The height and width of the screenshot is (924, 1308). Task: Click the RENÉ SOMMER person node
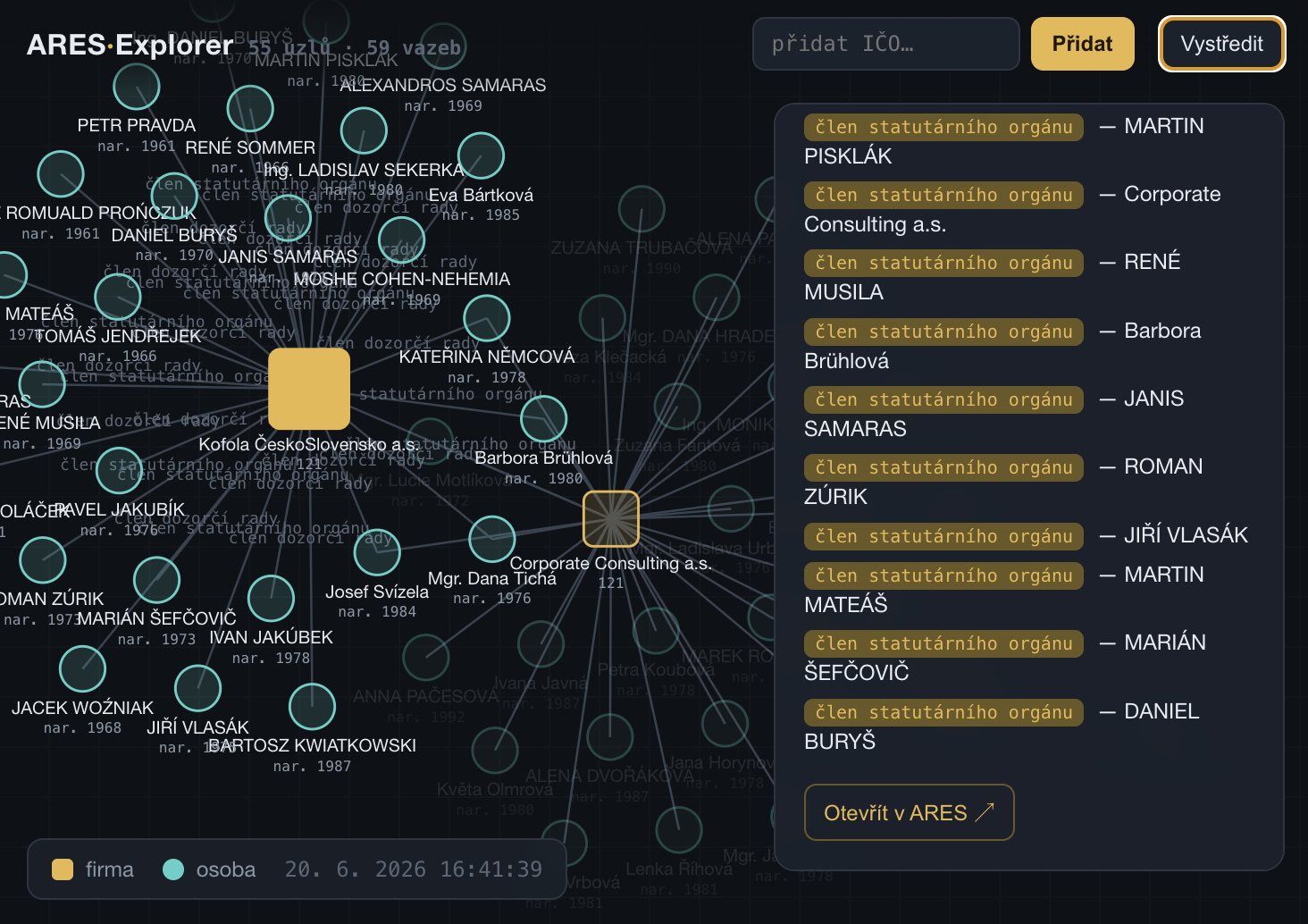tap(250, 108)
